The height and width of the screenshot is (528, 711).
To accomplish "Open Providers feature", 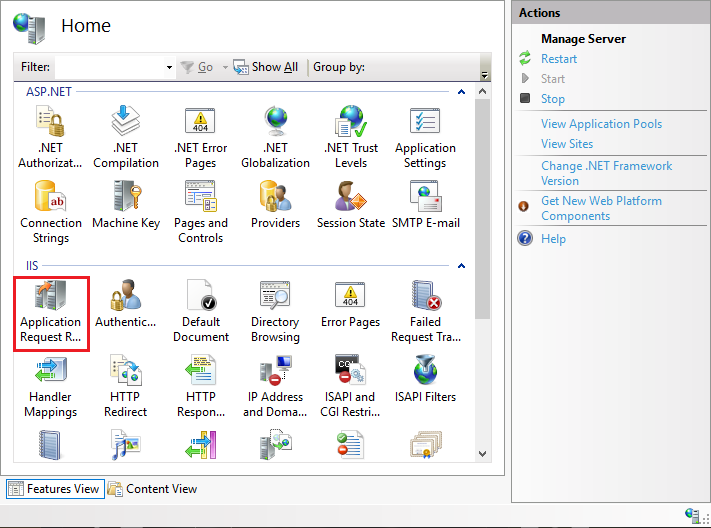I will pos(275,205).
